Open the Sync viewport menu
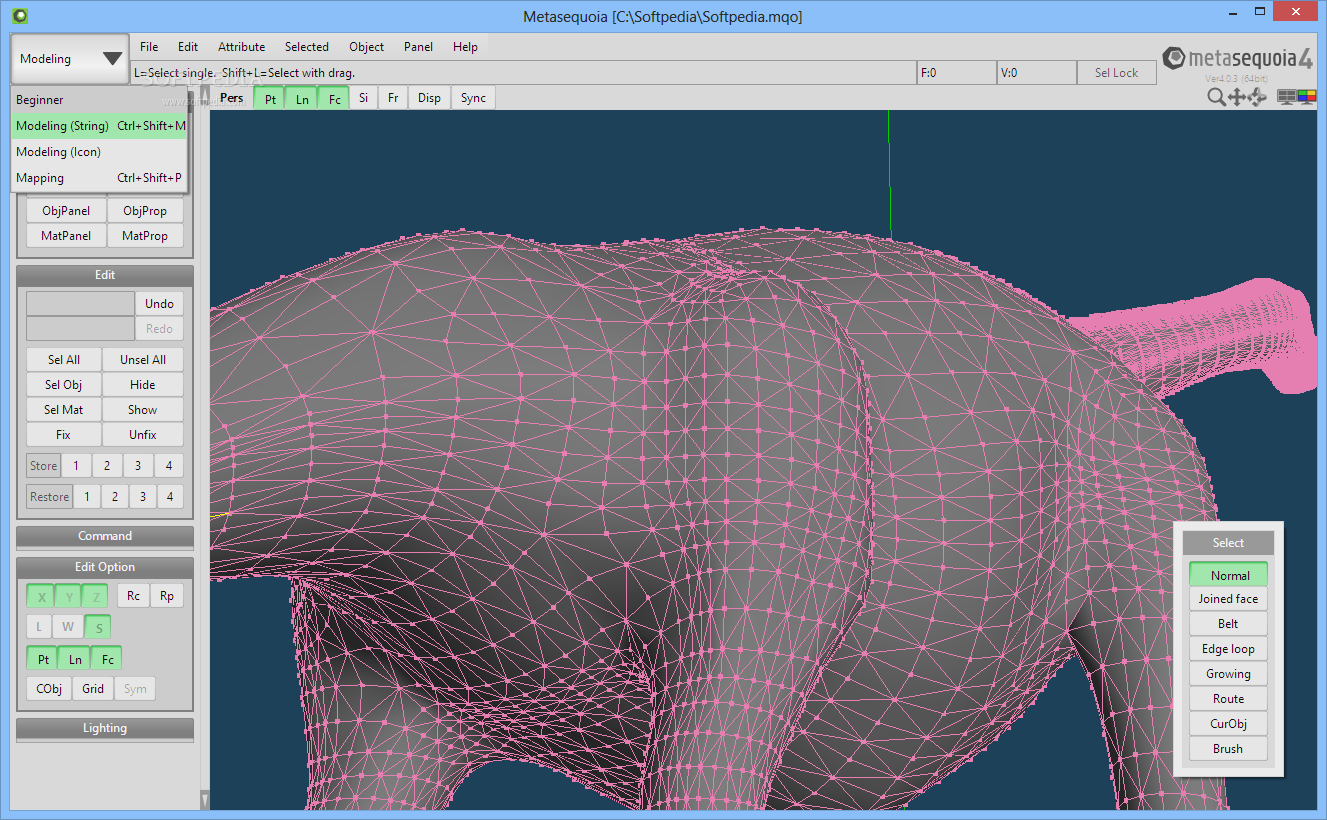 click(474, 98)
